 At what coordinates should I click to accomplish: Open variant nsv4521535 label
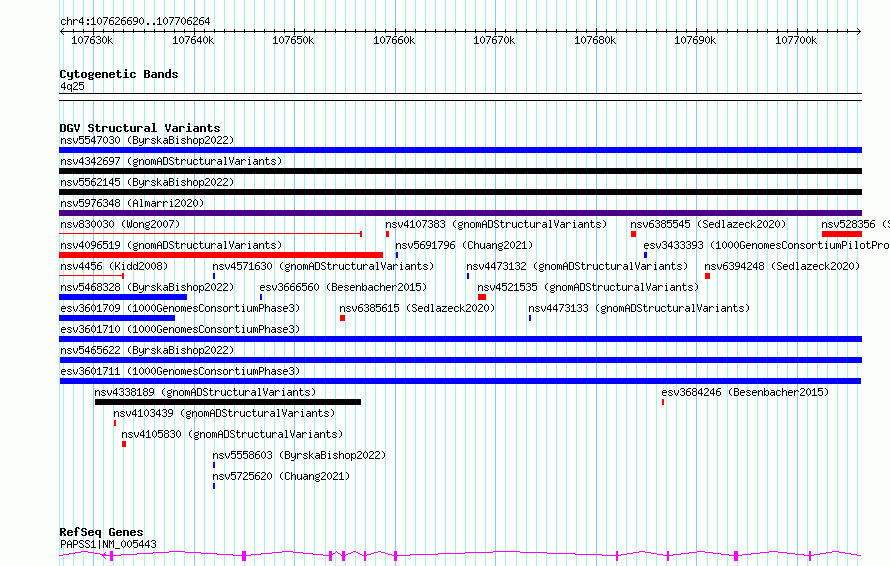coord(588,287)
